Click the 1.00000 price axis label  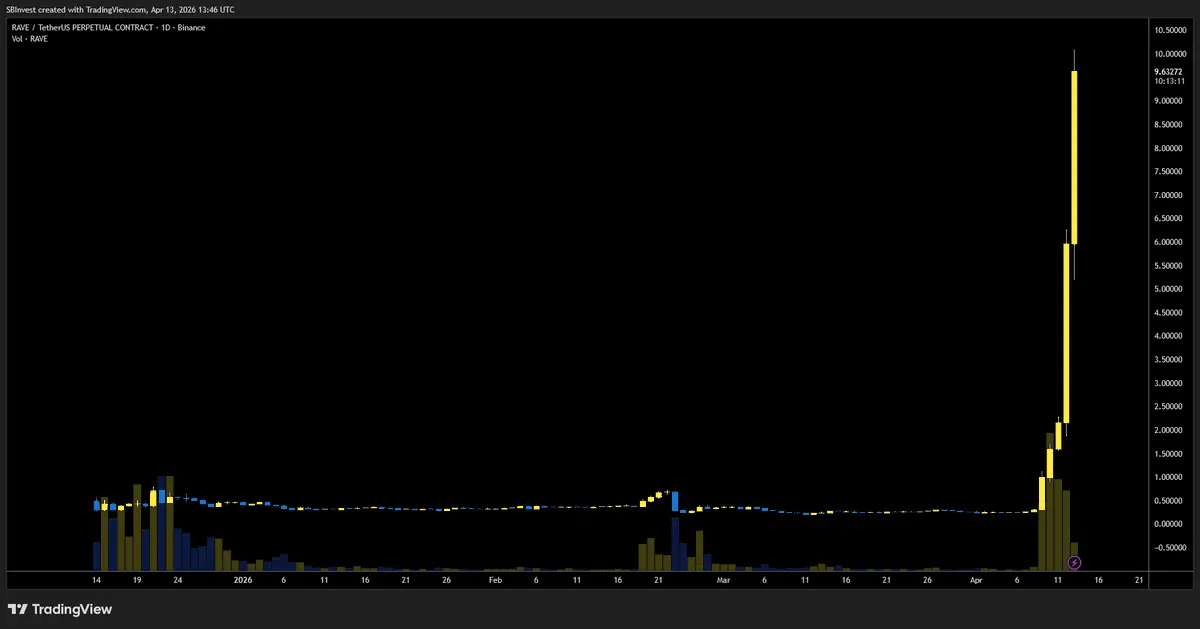[1170, 477]
